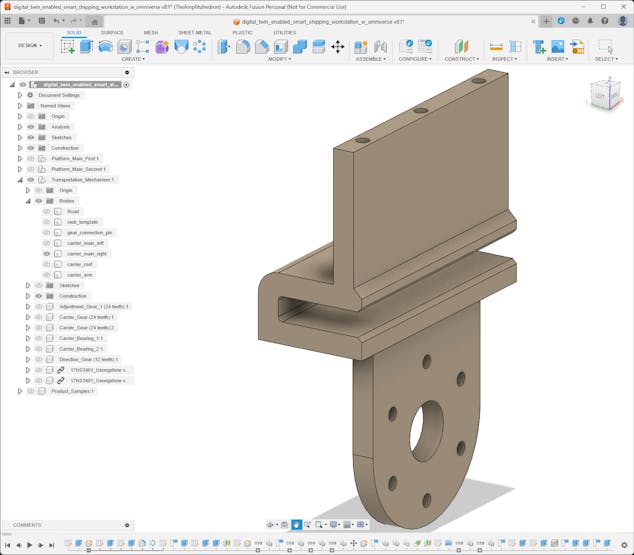Open the MODIFY menu
The height and width of the screenshot is (555, 634).
pos(280,59)
